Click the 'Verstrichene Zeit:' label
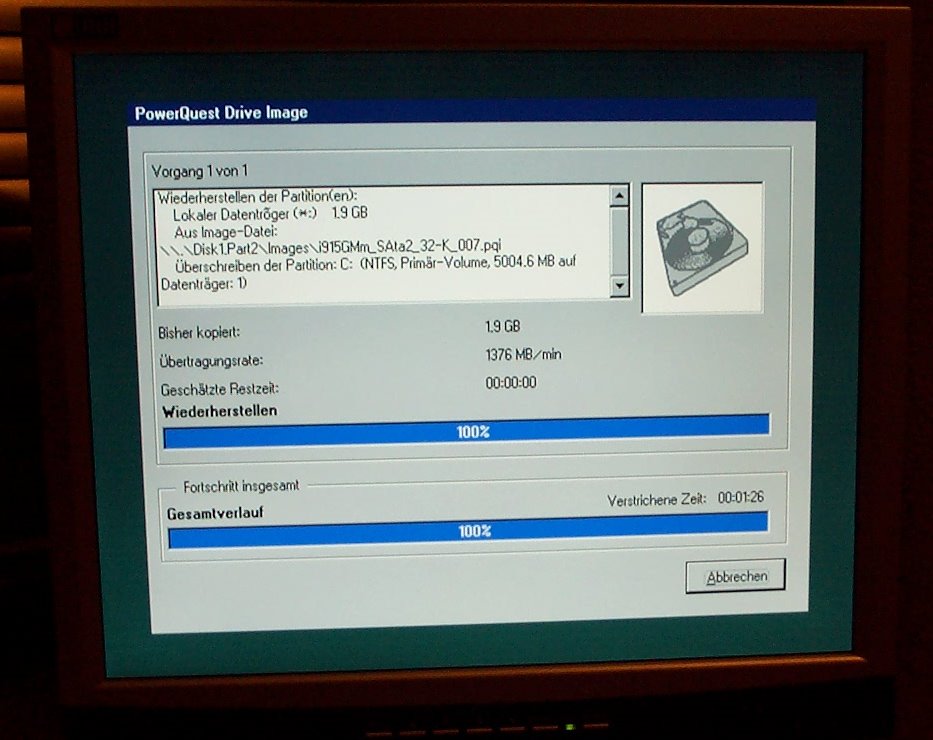This screenshot has width=933, height=740. point(656,500)
